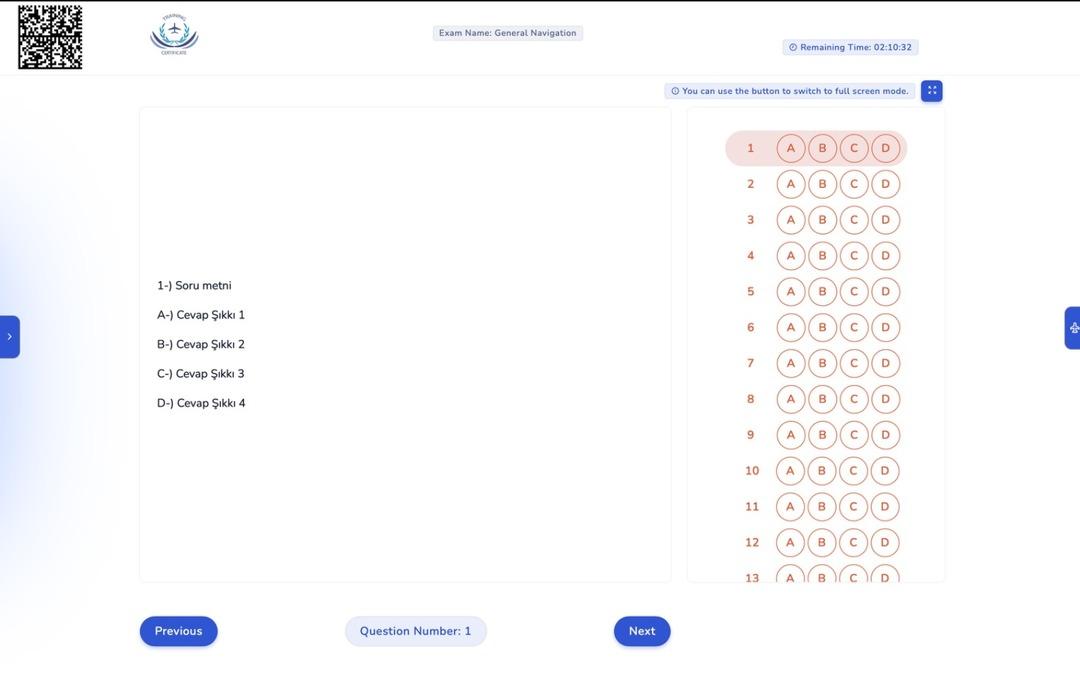Click the clock icon beside Remaining Time
Screen dimensions: 1080x679
(x=793, y=48)
